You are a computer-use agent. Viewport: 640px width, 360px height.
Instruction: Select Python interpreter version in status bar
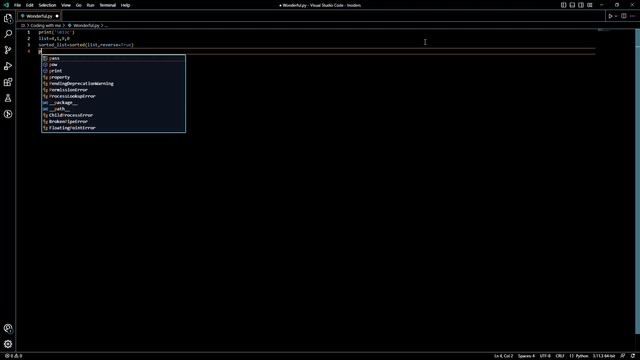point(604,356)
